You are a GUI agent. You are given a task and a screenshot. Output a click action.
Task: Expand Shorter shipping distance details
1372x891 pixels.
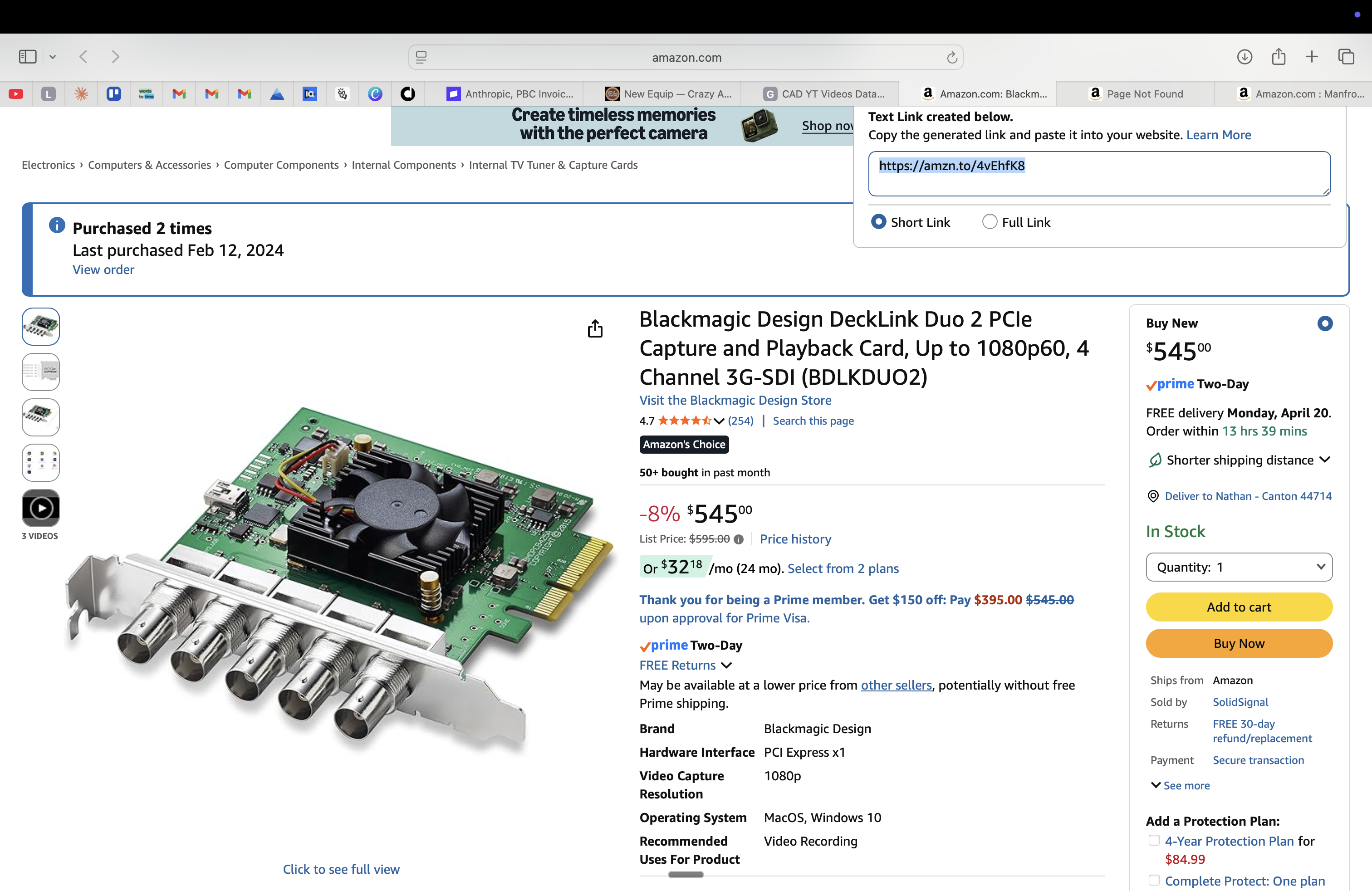click(1325, 460)
